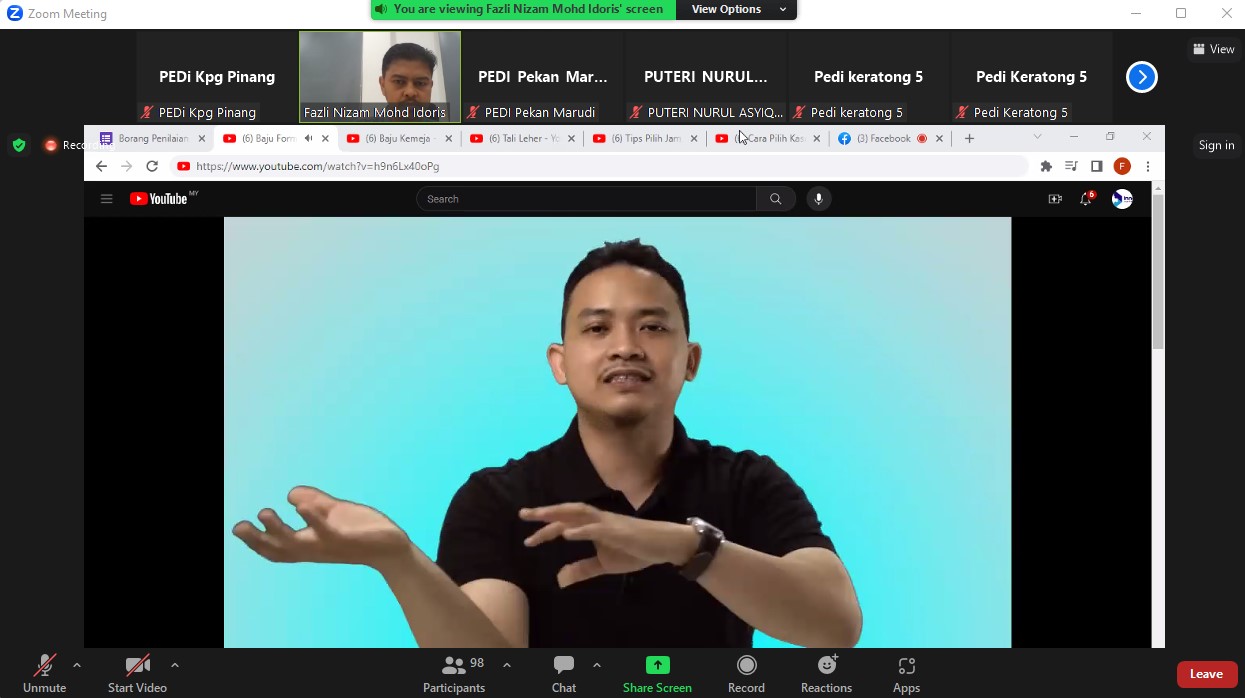
Task: Start Video camera toggle
Action: (x=137, y=667)
